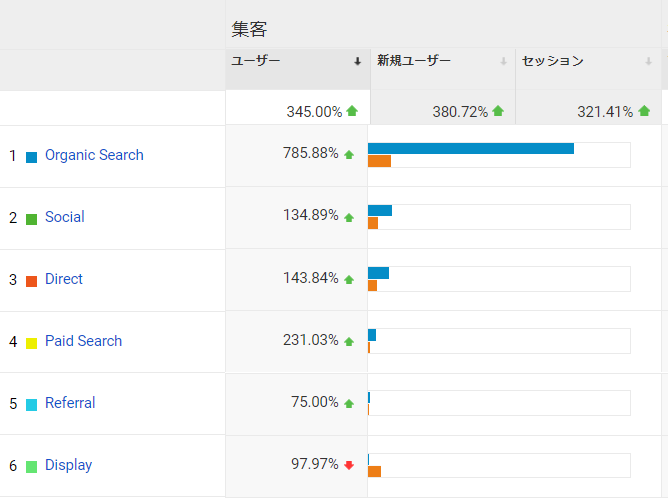The image size is (668, 504).
Task: Sort by セッション column arrow
Action: point(648,61)
